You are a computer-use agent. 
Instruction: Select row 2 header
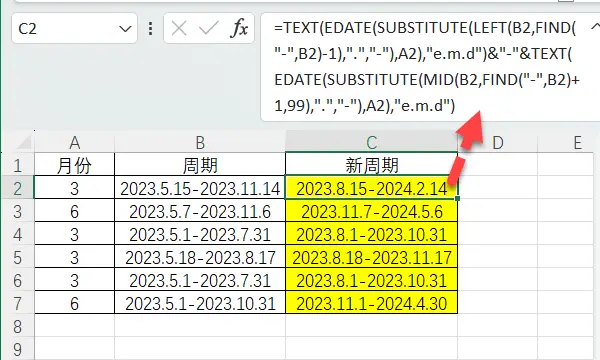pos(18,188)
